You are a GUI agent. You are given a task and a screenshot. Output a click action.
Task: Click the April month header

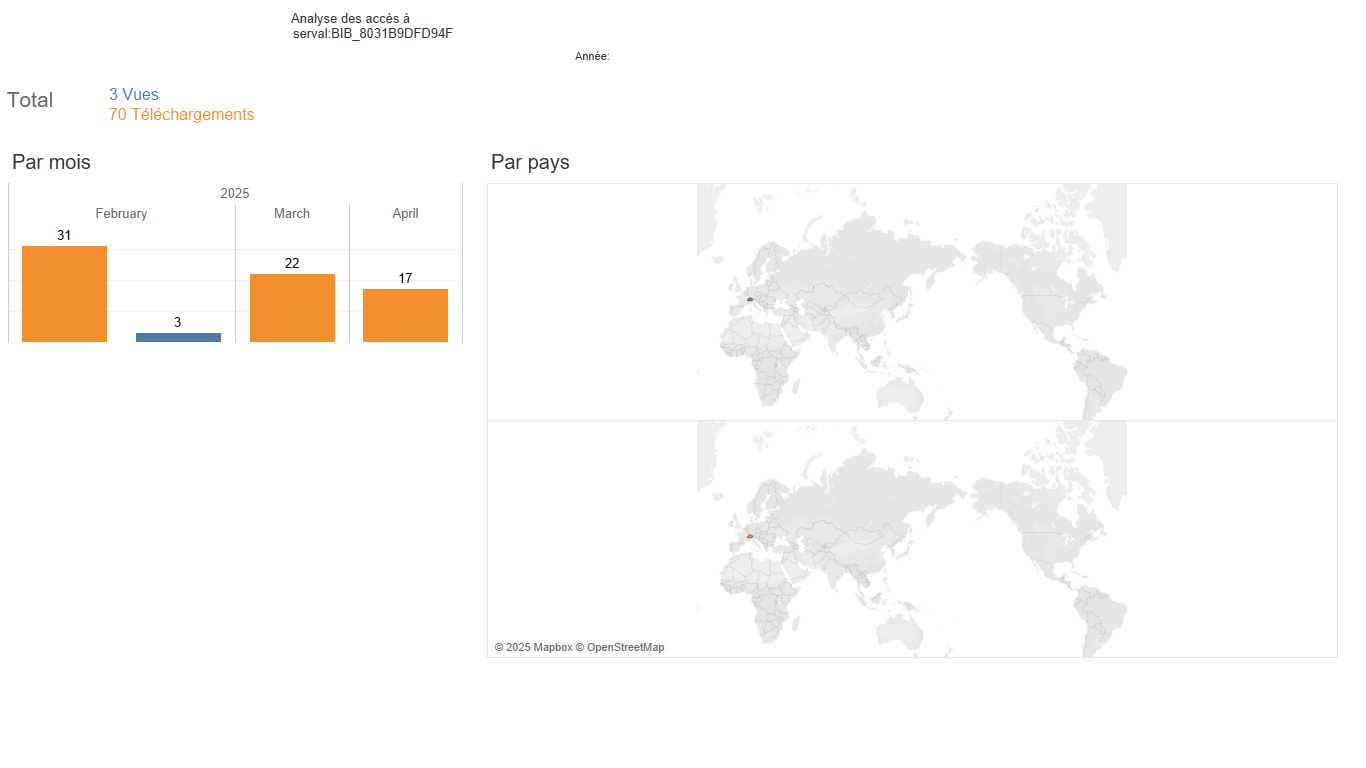[405, 213]
